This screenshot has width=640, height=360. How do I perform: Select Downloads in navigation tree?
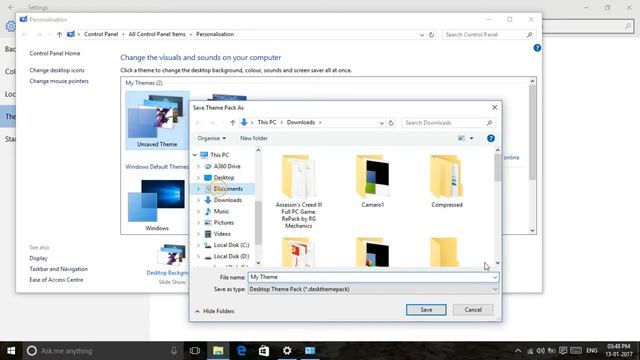(227, 200)
